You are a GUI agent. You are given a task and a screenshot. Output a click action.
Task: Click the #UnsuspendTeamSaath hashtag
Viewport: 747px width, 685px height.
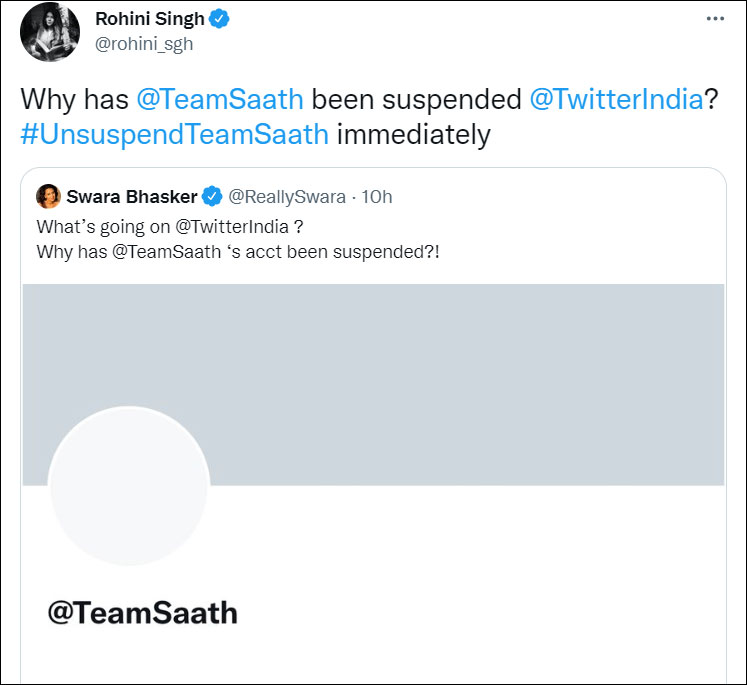(x=174, y=134)
